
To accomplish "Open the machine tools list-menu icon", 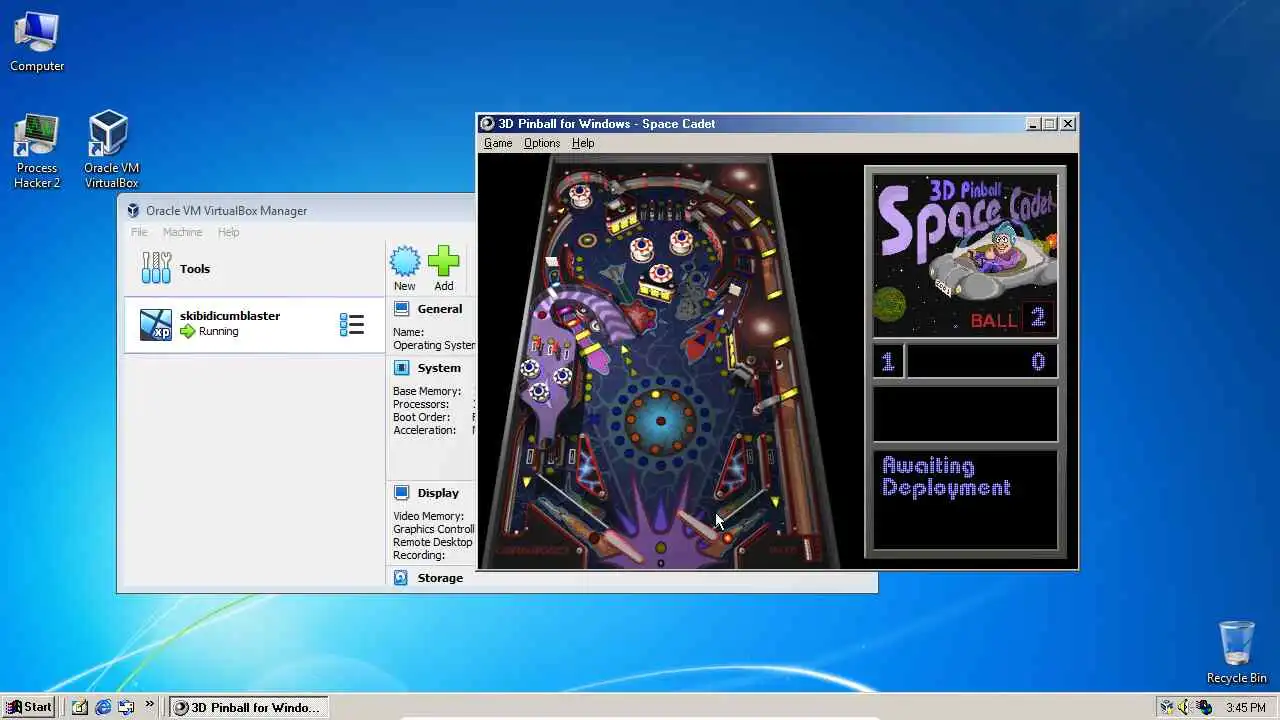I will [351, 324].
